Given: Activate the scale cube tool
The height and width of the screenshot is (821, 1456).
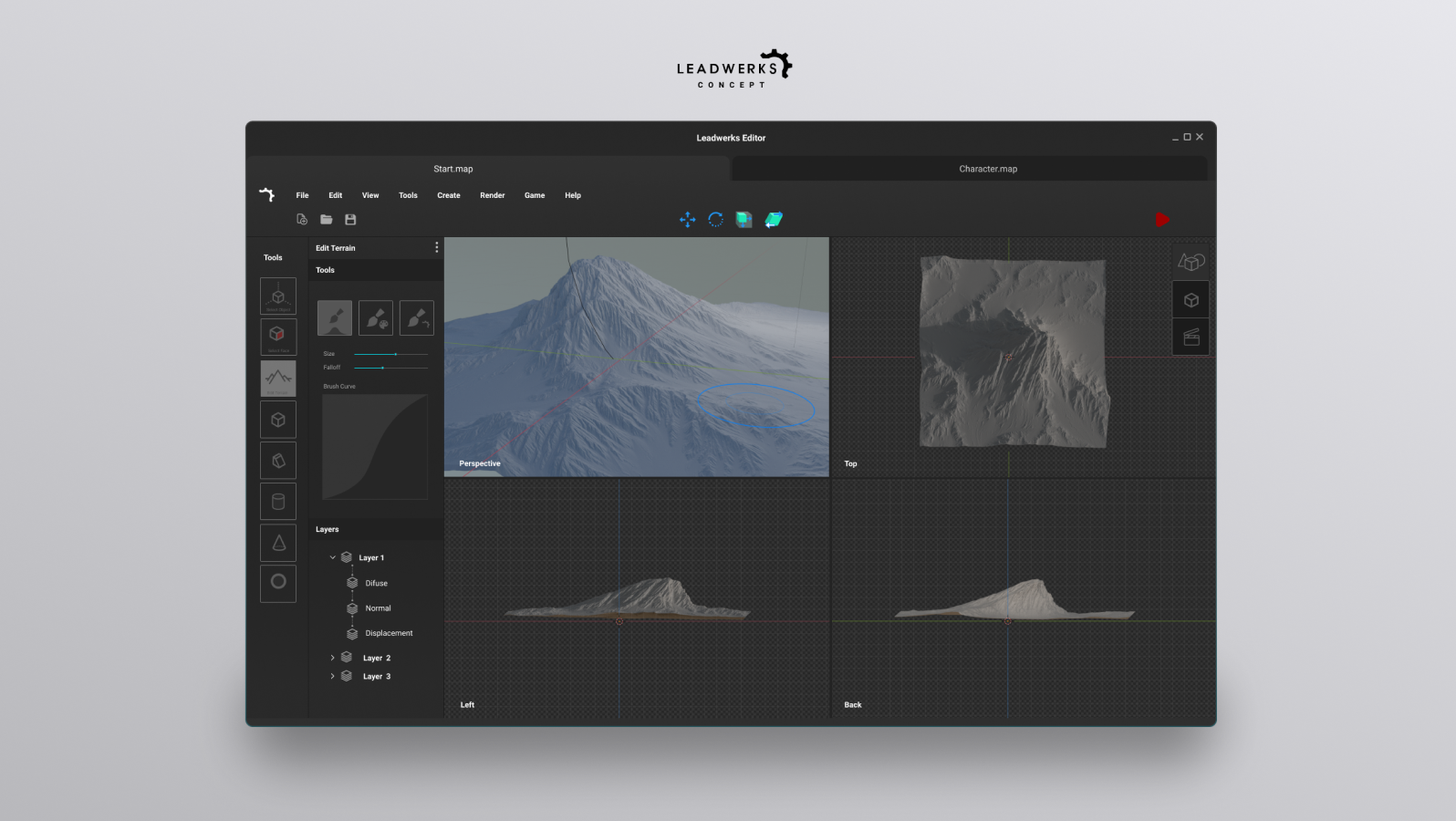Looking at the screenshot, I should point(744,220).
